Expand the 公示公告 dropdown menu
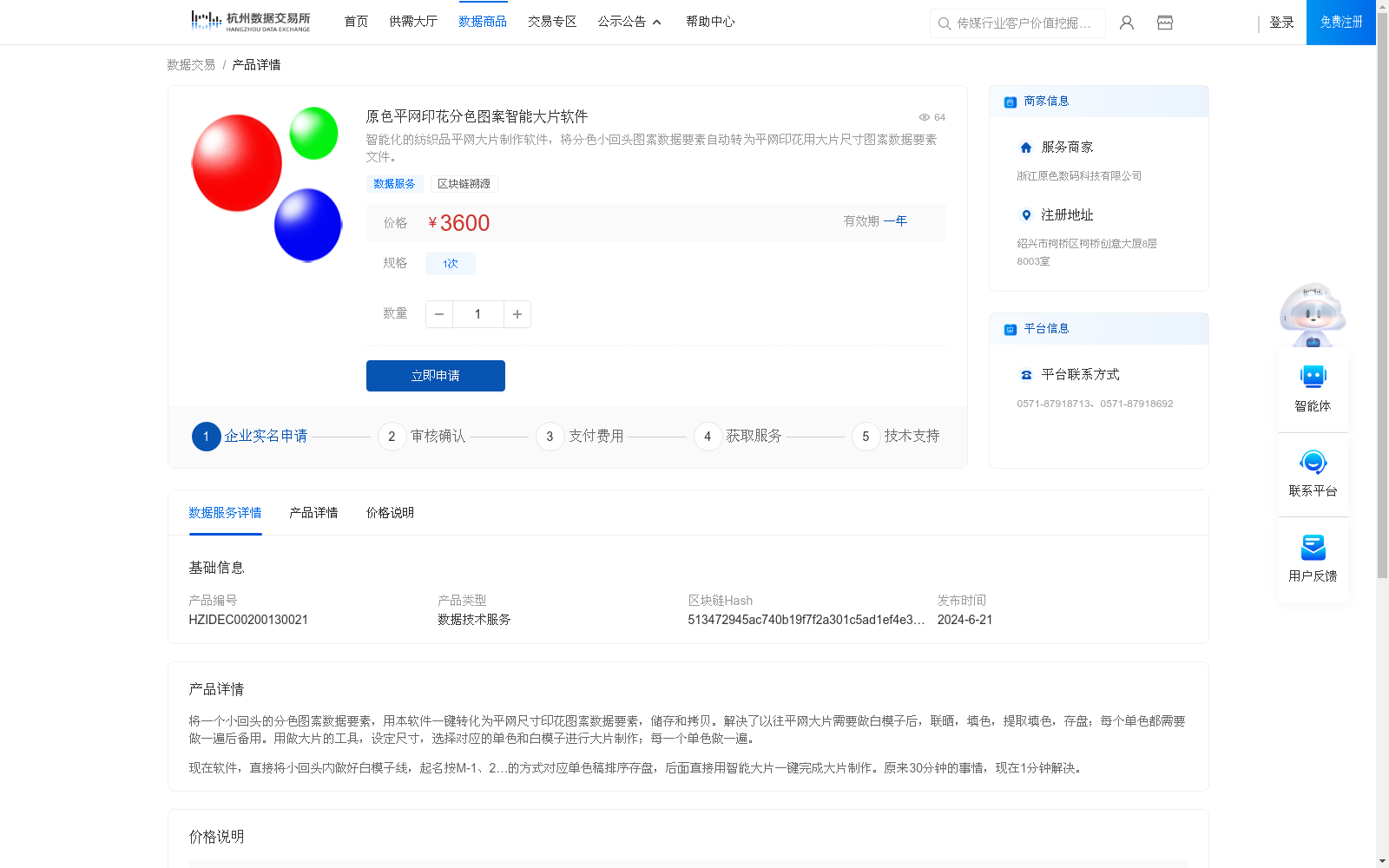 [629, 22]
